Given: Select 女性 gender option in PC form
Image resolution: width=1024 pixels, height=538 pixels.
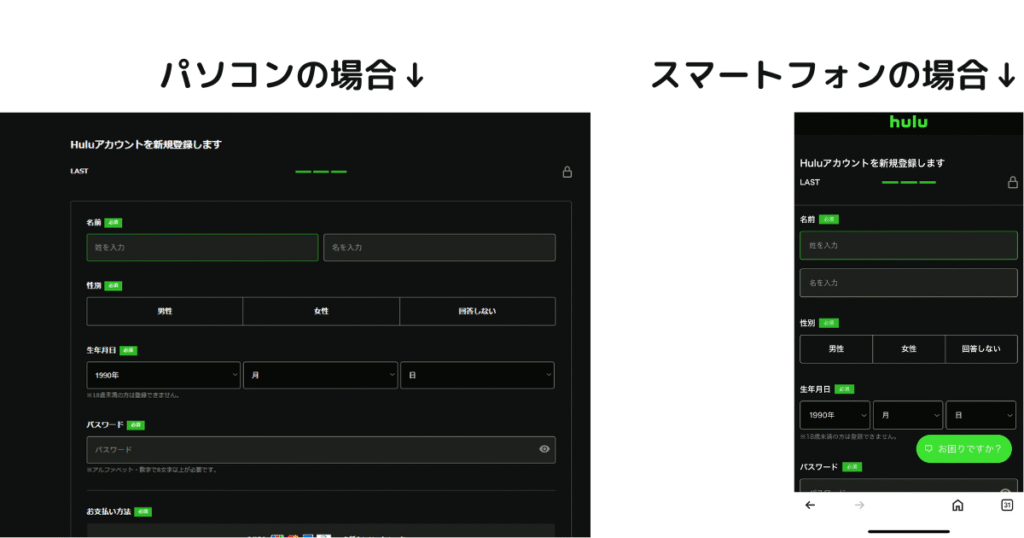Looking at the screenshot, I should (321, 311).
